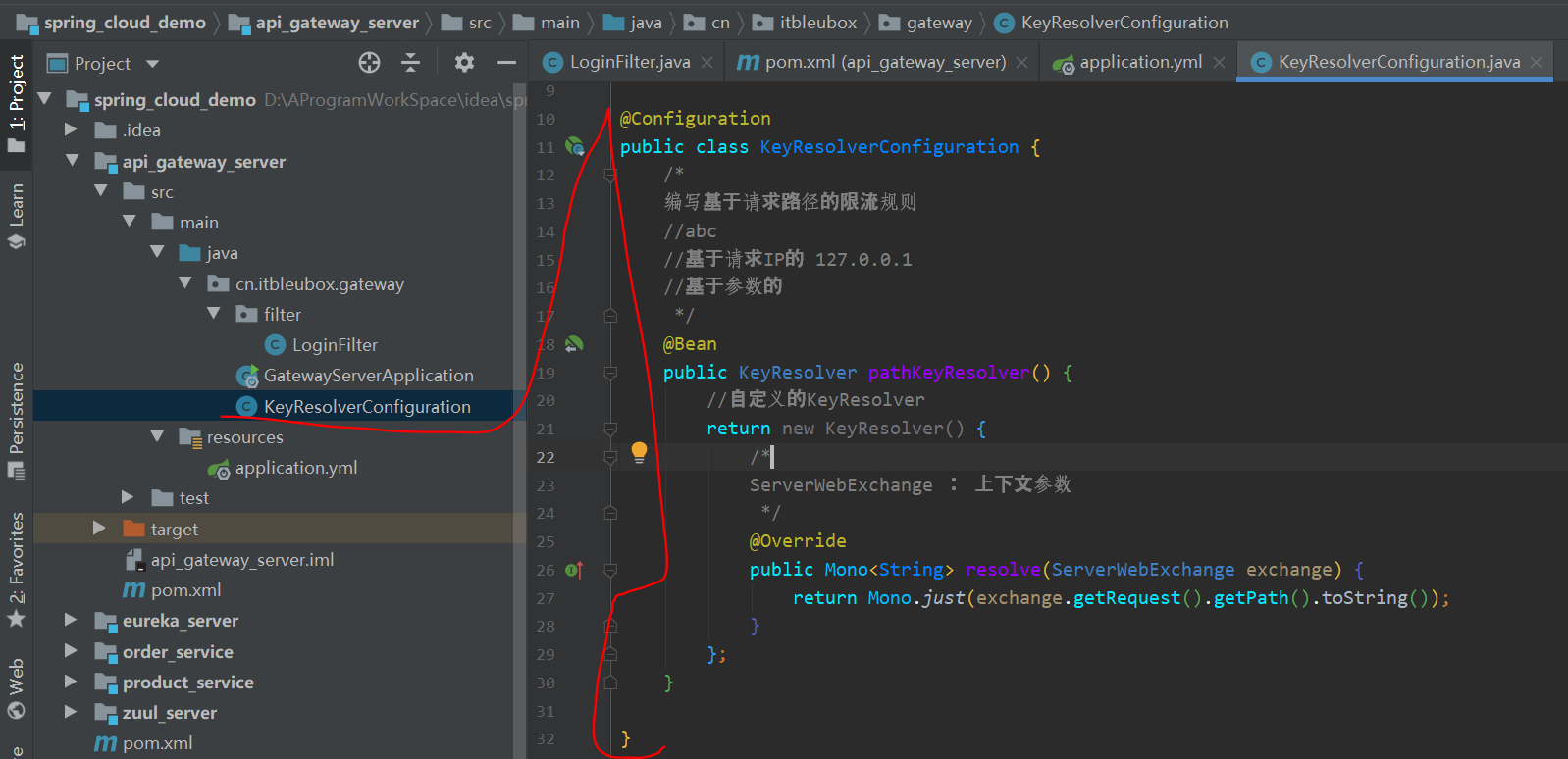
Task: Click the Spring bean gutter icon on line 18
Action: point(574,344)
